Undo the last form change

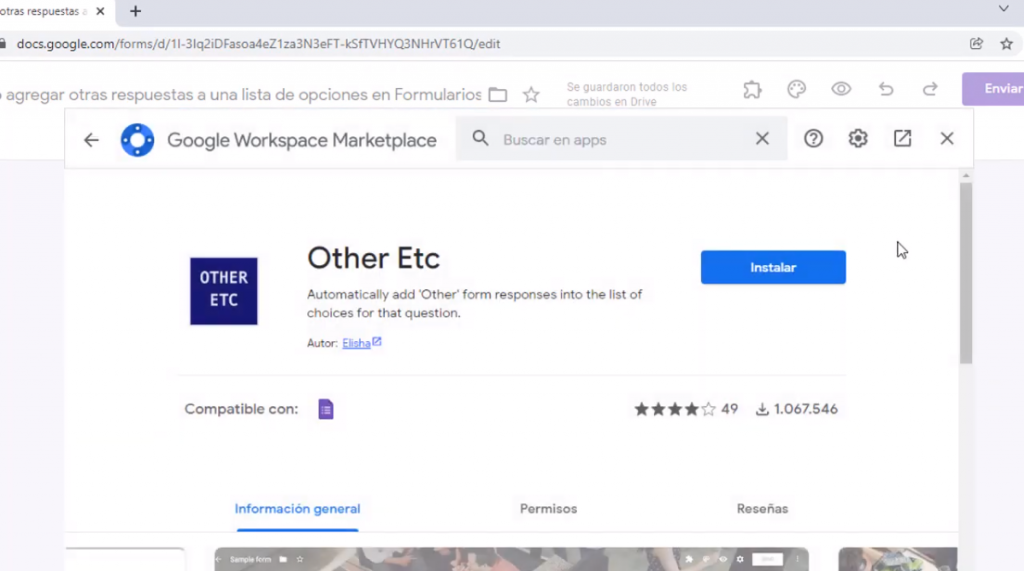886,89
